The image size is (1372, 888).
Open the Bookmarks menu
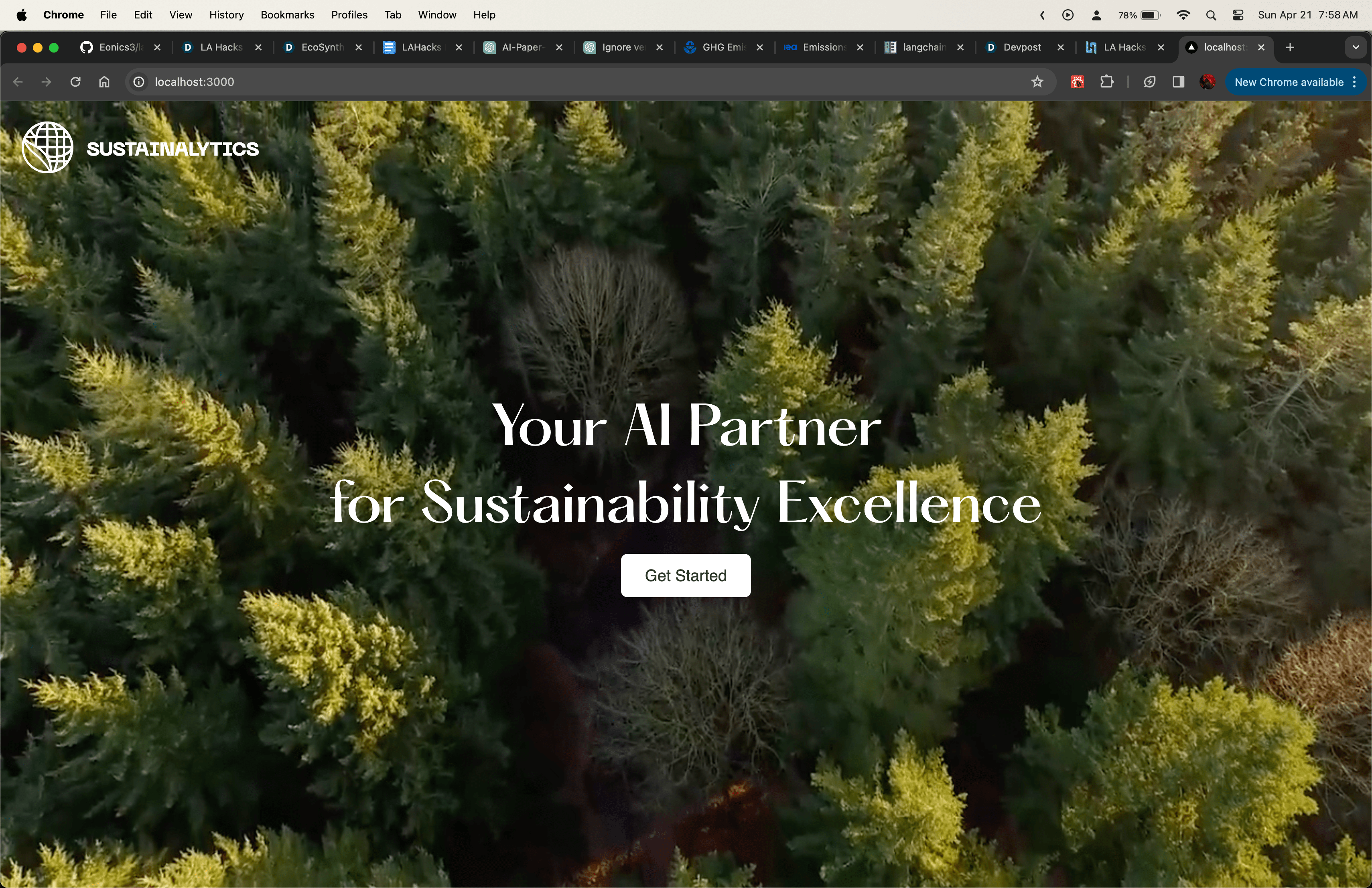click(287, 15)
